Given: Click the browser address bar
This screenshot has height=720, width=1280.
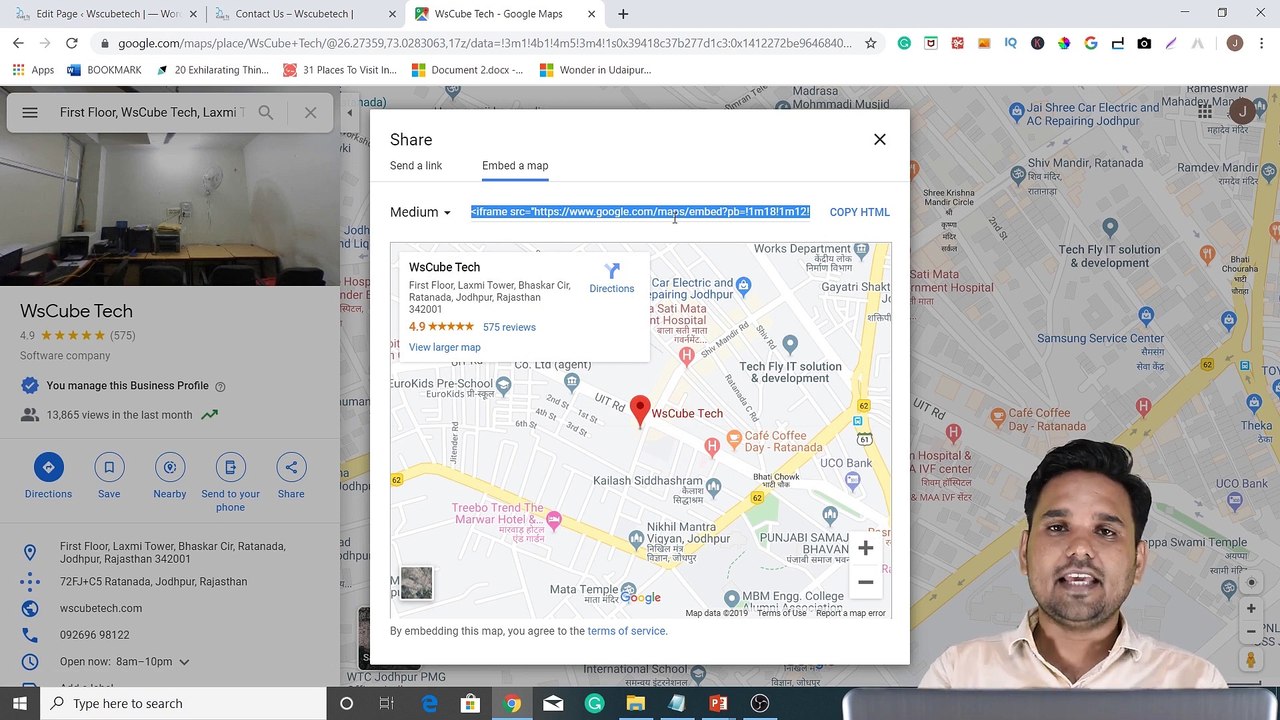Looking at the screenshot, I should point(484,43).
